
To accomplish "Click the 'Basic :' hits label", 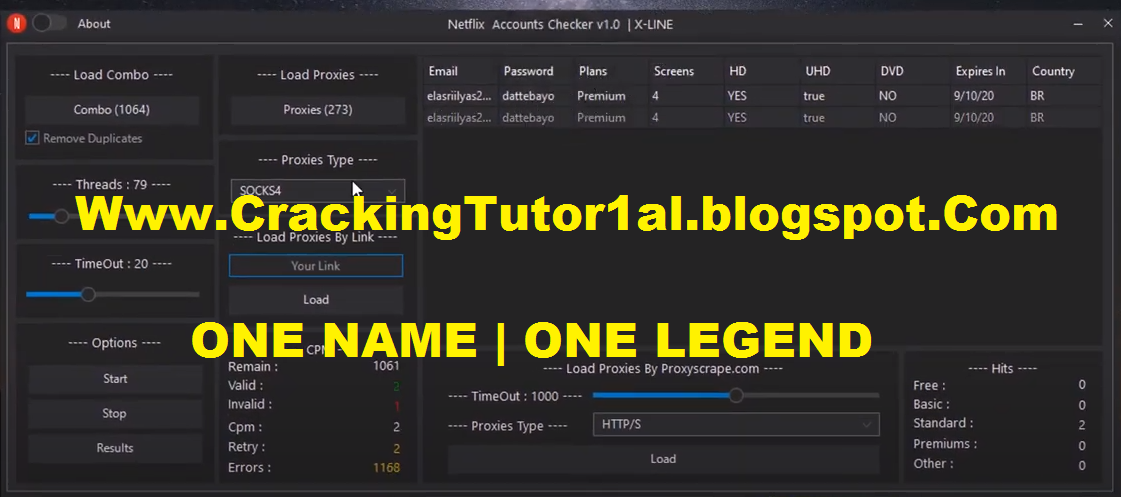I will point(931,405).
